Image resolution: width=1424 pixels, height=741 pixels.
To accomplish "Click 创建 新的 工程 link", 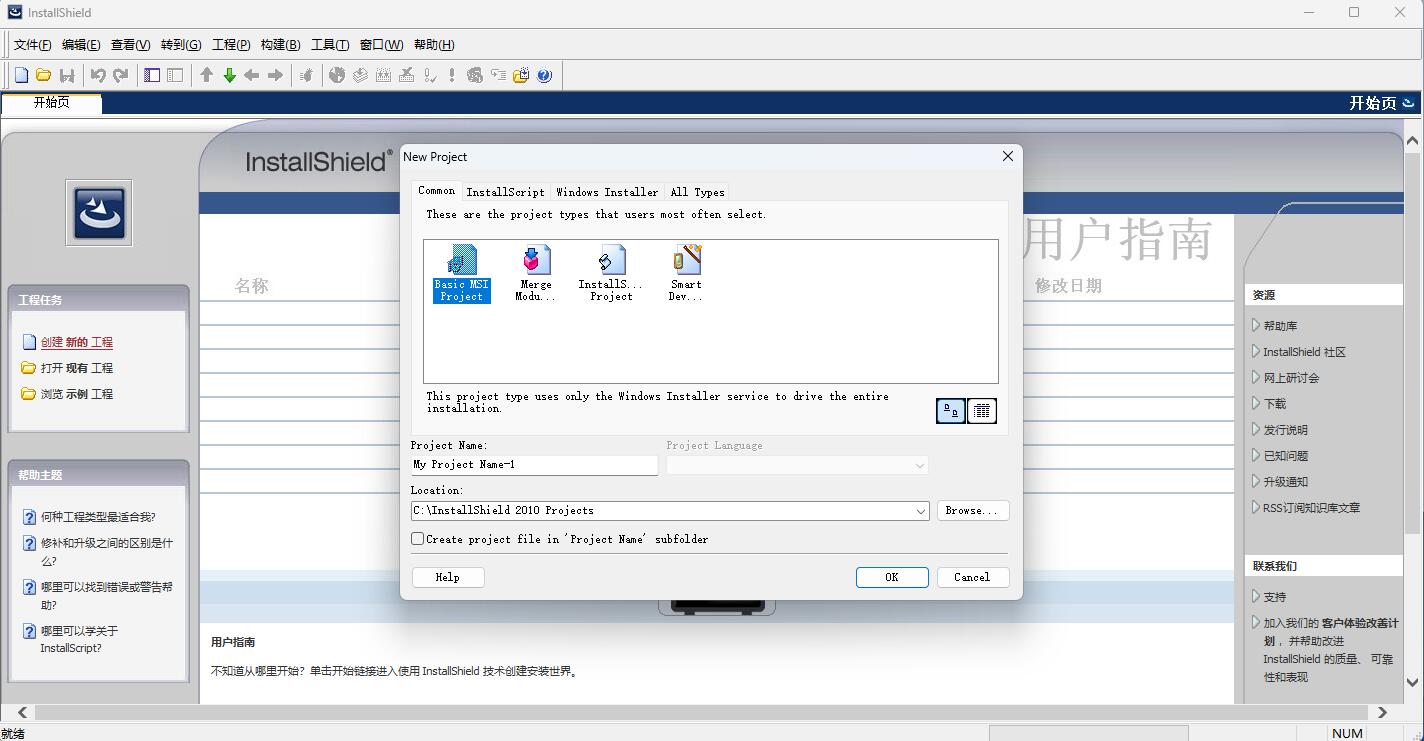I will click(77, 342).
